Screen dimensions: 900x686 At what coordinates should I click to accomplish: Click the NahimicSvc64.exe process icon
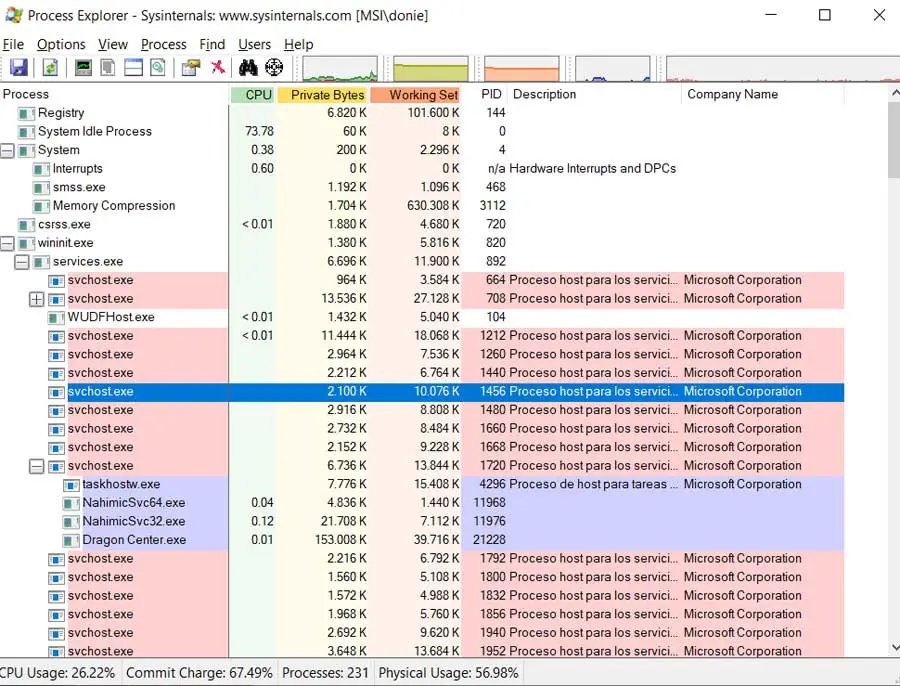click(x=71, y=503)
